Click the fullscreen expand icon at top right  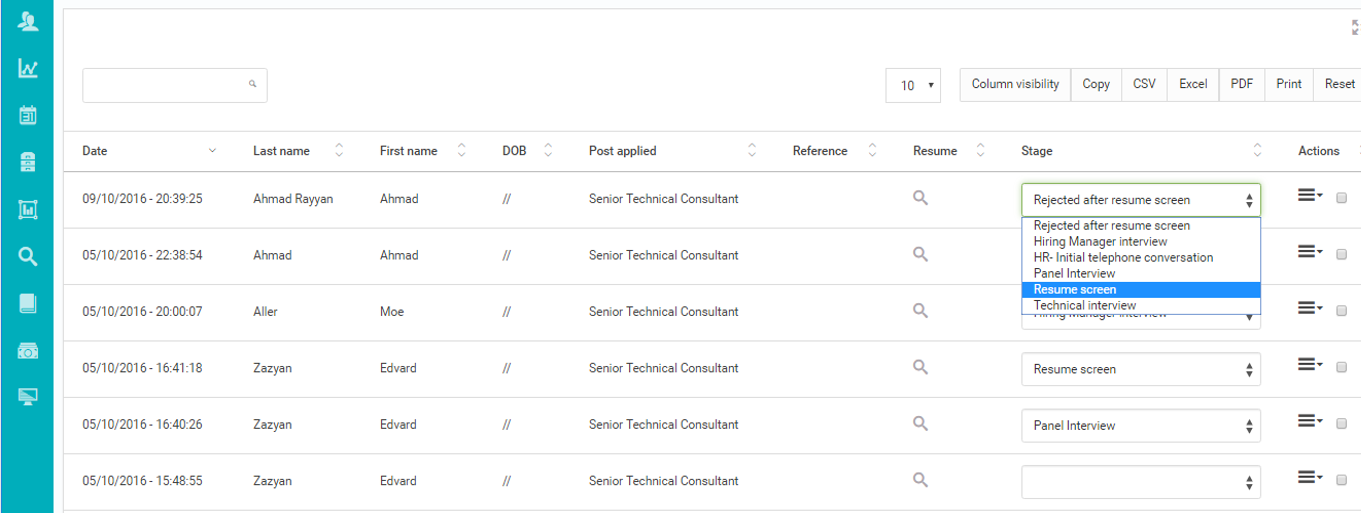point(1355,28)
